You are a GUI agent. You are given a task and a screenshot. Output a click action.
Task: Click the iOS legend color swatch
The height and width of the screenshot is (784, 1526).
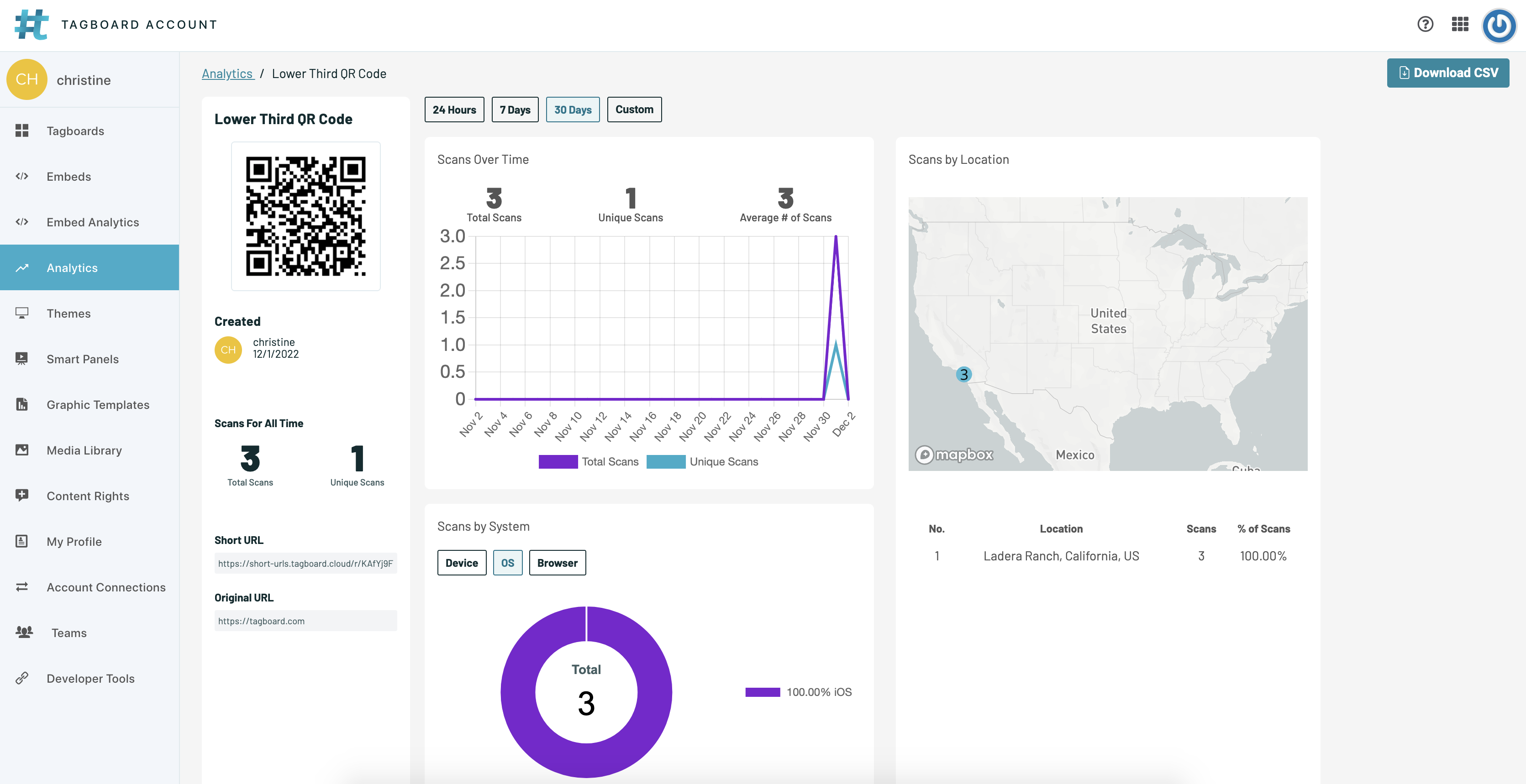pyautogui.click(x=763, y=692)
